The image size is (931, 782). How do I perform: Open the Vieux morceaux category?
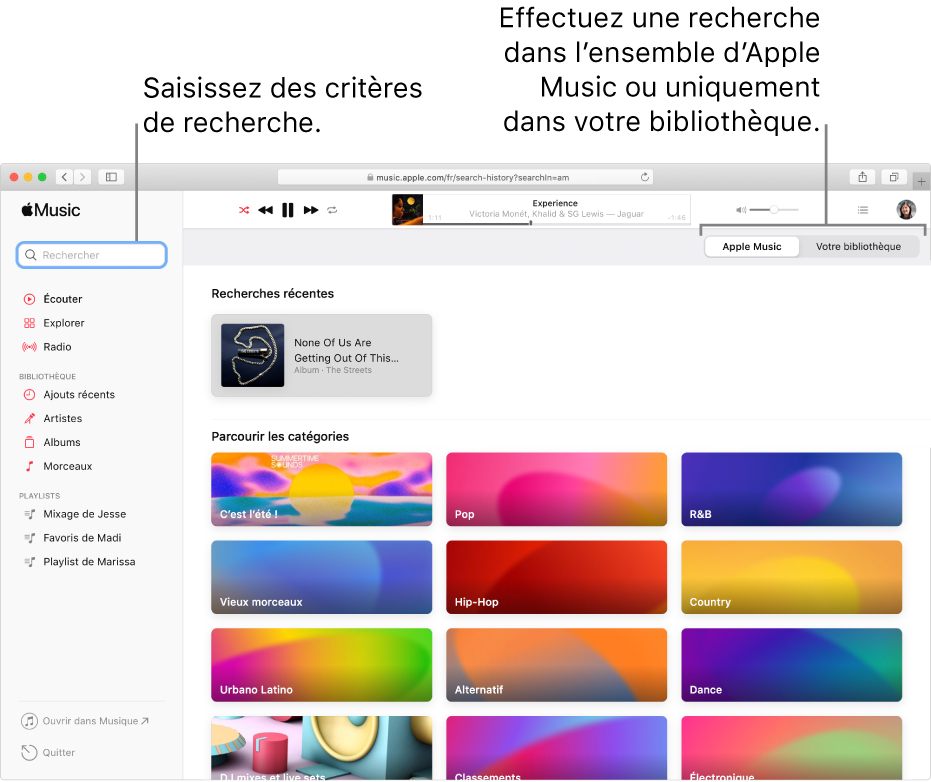coord(321,577)
